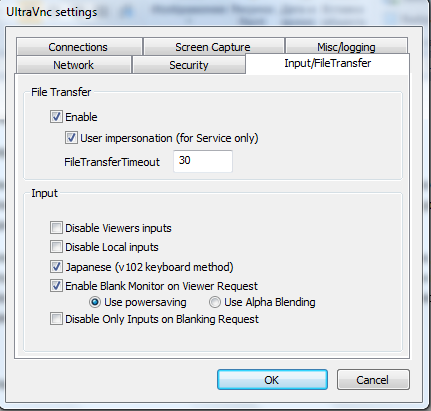Open the Security tab

tap(189, 65)
